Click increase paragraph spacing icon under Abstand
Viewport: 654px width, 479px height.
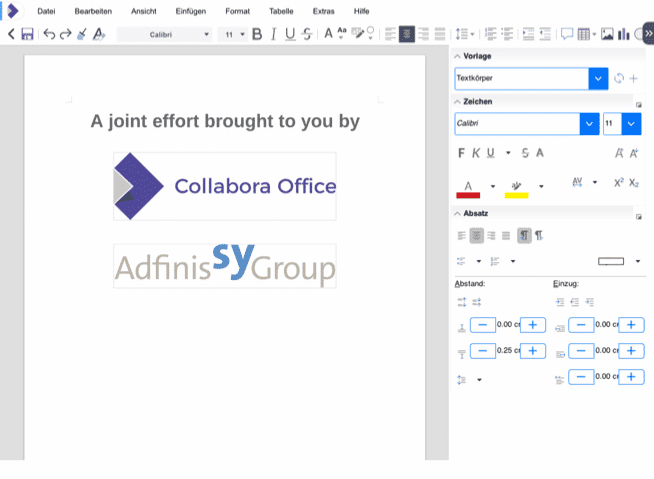pyautogui.click(x=462, y=301)
